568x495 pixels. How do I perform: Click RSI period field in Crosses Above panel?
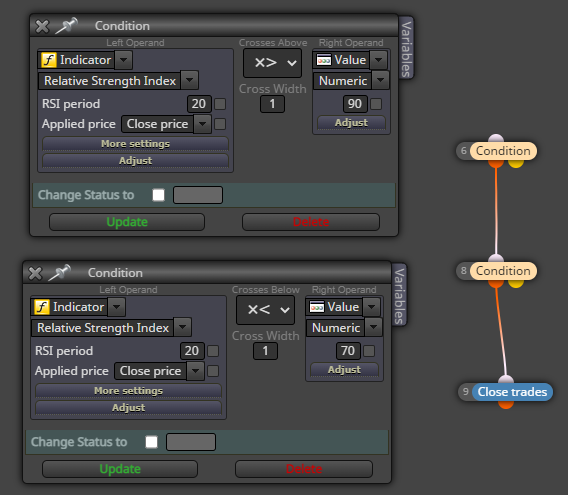[x=199, y=104]
